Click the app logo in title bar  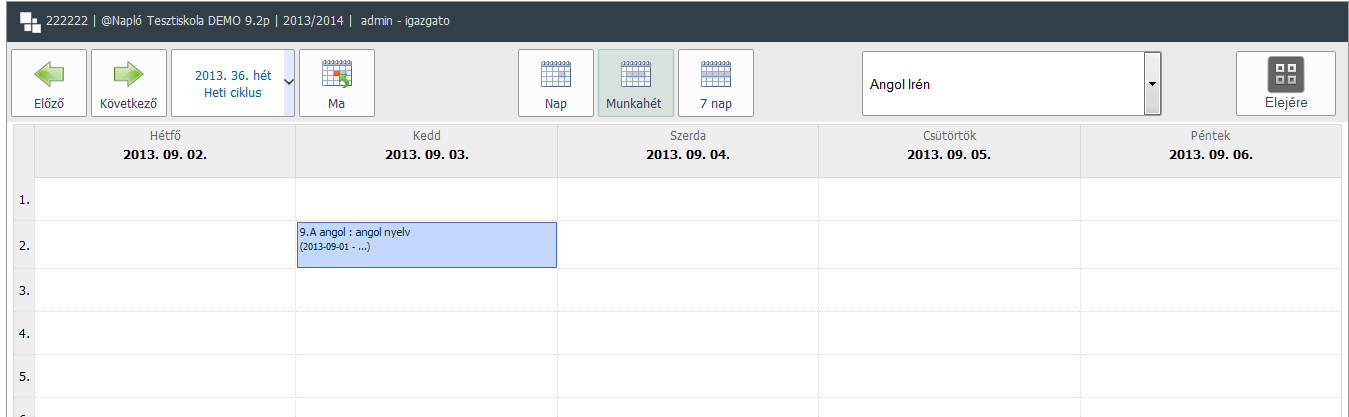[x=30, y=21]
